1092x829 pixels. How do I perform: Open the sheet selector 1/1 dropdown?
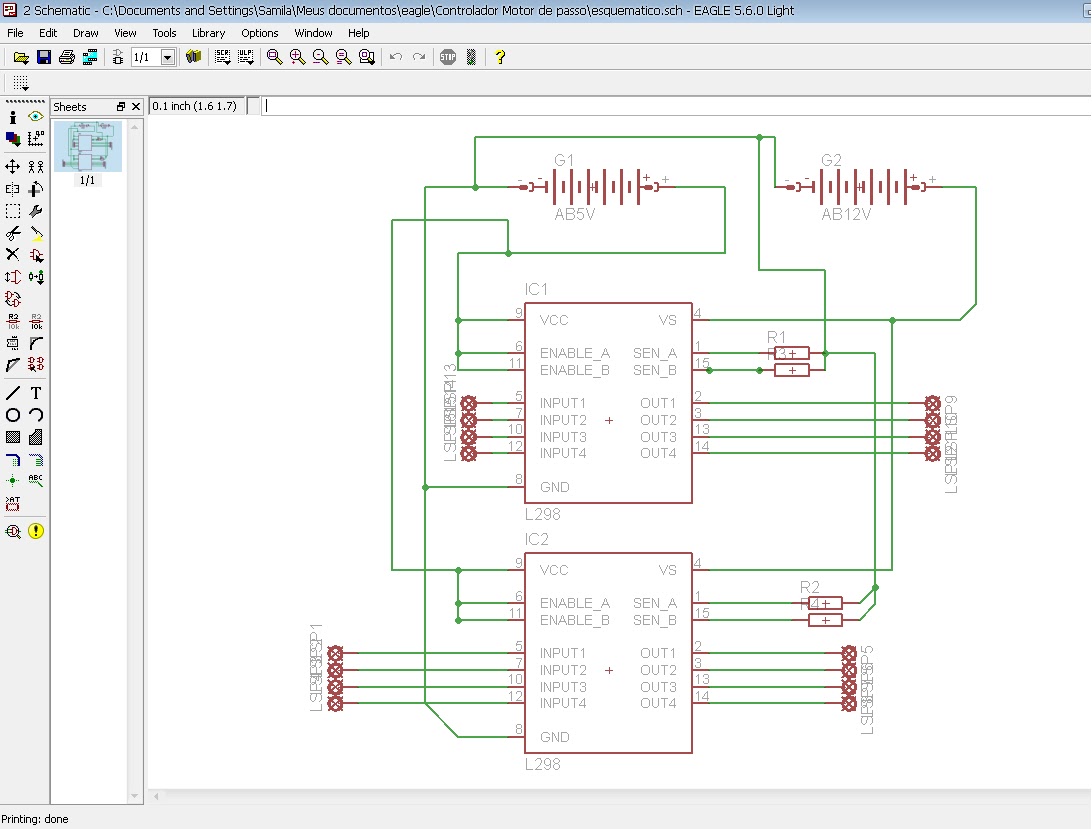(167, 57)
